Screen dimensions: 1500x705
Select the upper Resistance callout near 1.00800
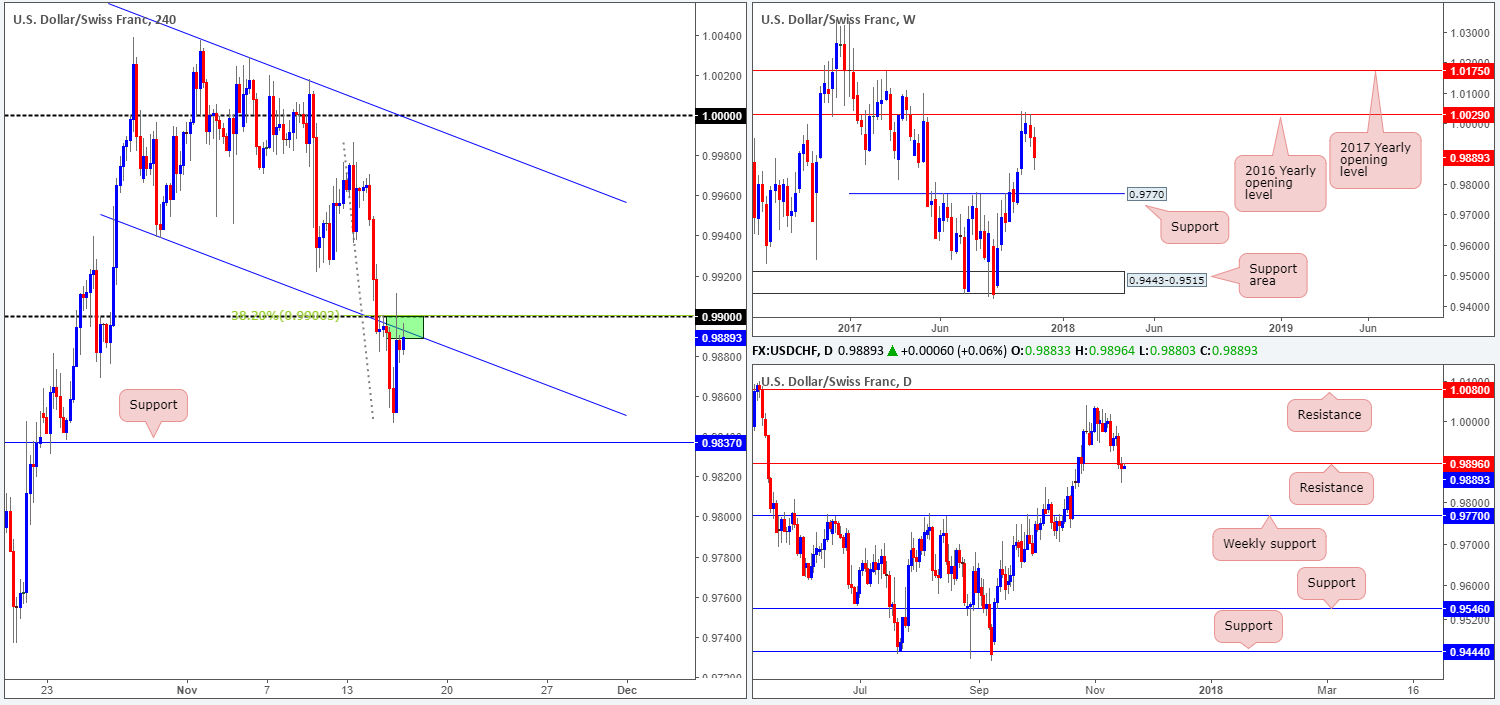tap(1331, 414)
